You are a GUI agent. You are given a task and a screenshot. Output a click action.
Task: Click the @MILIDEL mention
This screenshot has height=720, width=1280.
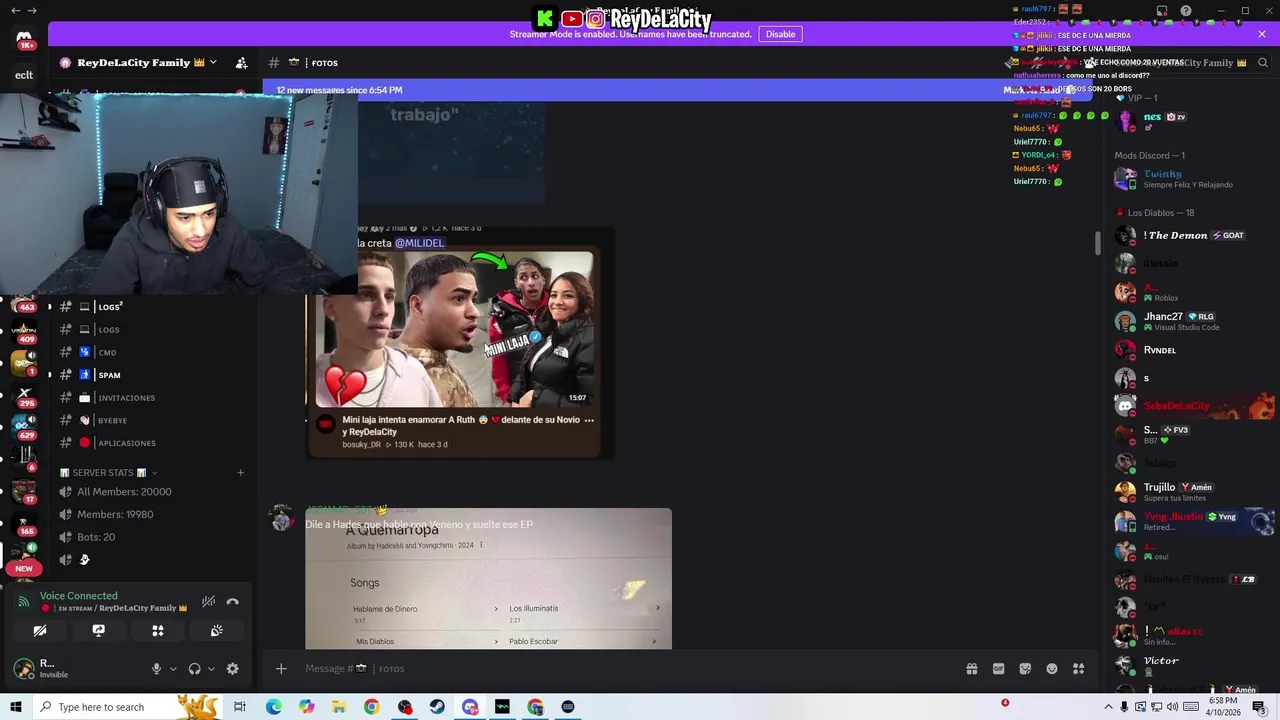pyautogui.click(x=419, y=243)
